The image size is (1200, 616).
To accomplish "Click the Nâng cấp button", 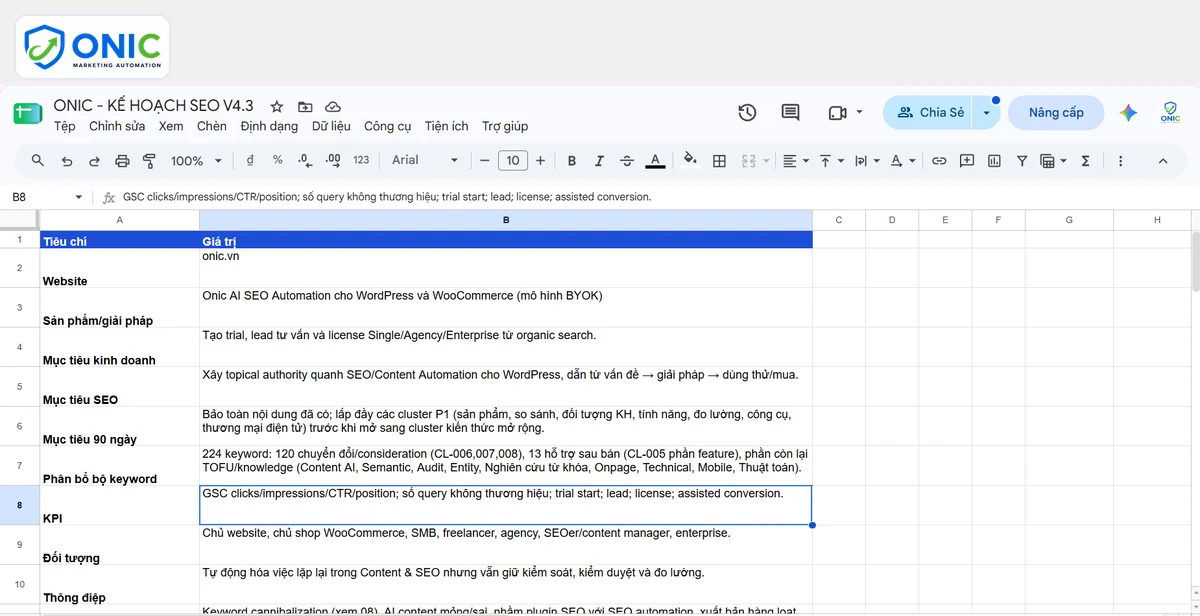I will pos(1056,113).
